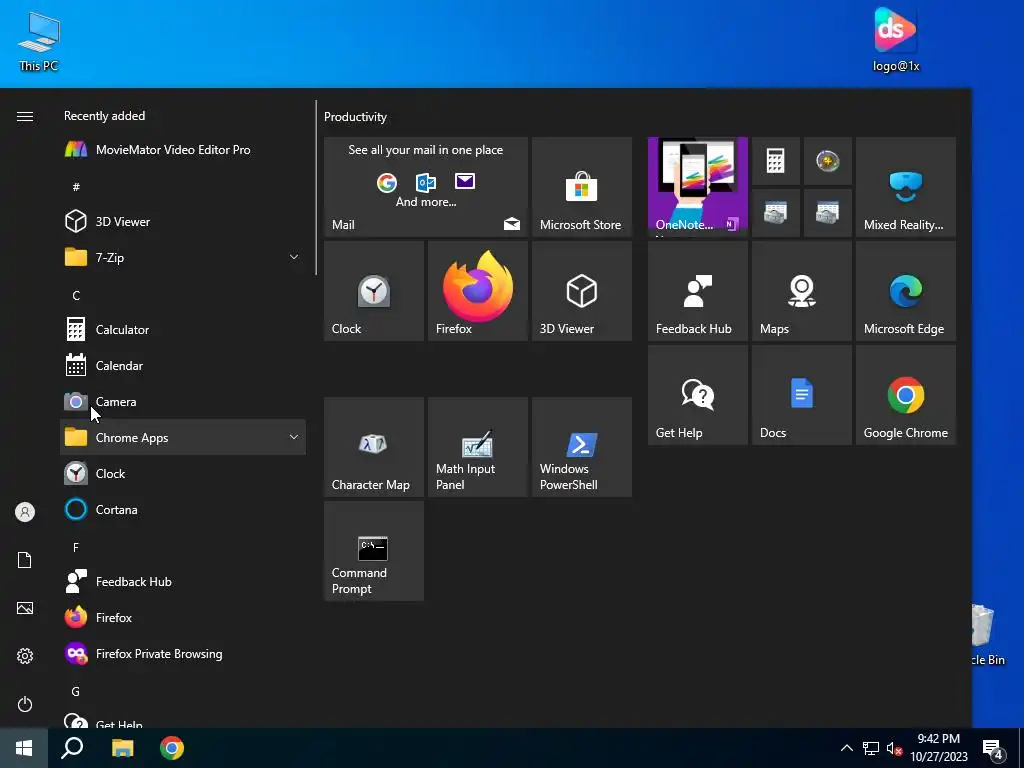
Task: Click the letter F section header
Action: tap(76, 547)
